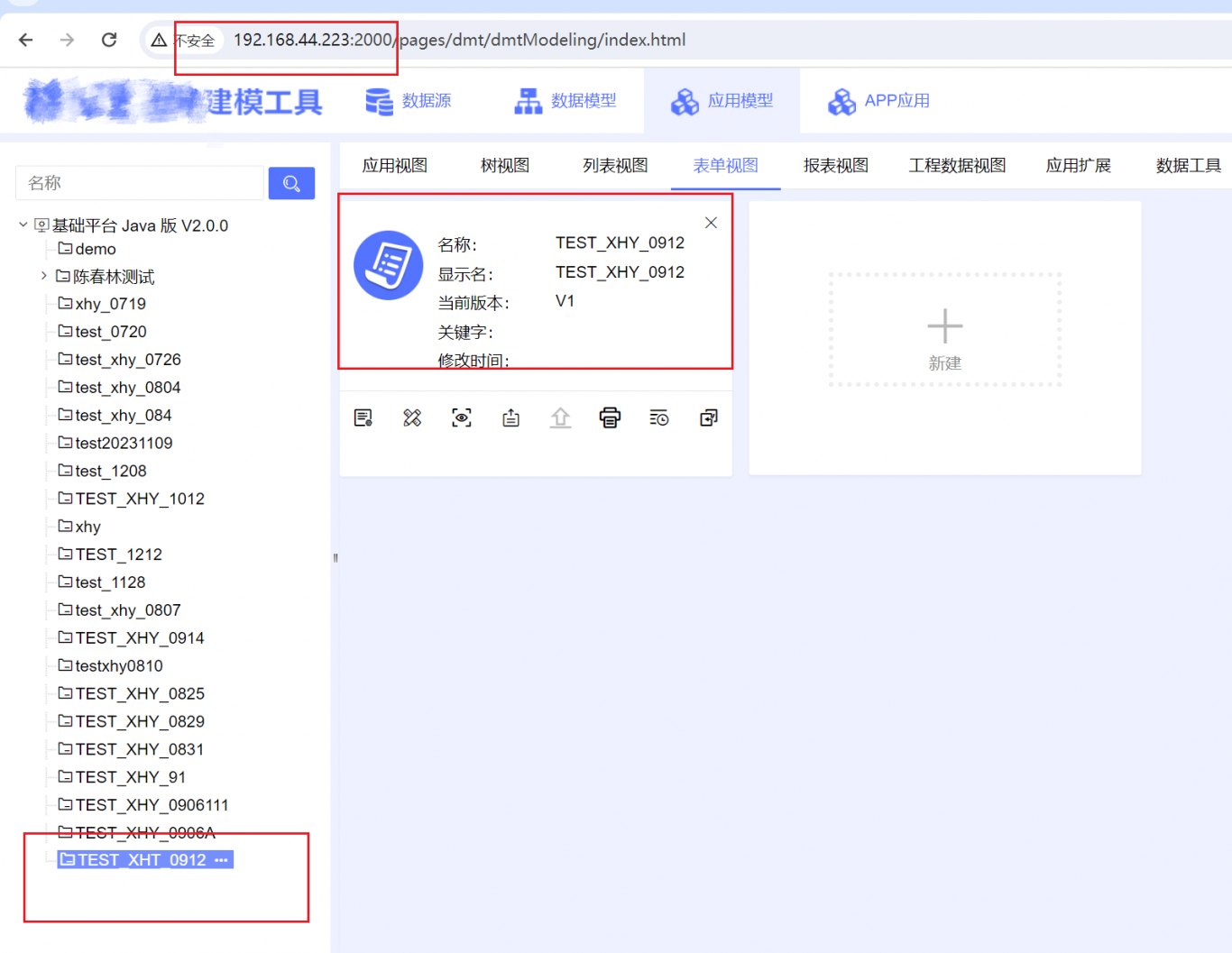The image size is (1232, 953).
Task: Select TEST_XHY_0906111 in tree
Action: (143, 805)
